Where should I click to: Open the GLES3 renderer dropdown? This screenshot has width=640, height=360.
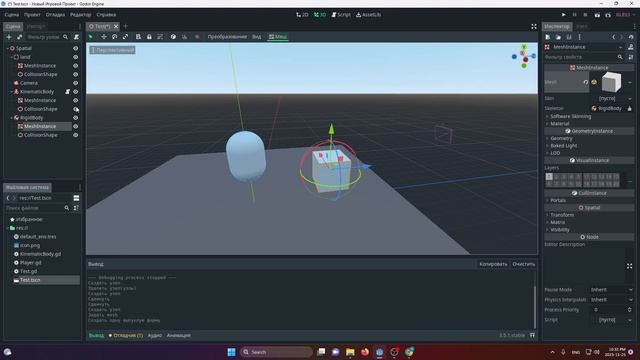(625, 15)
